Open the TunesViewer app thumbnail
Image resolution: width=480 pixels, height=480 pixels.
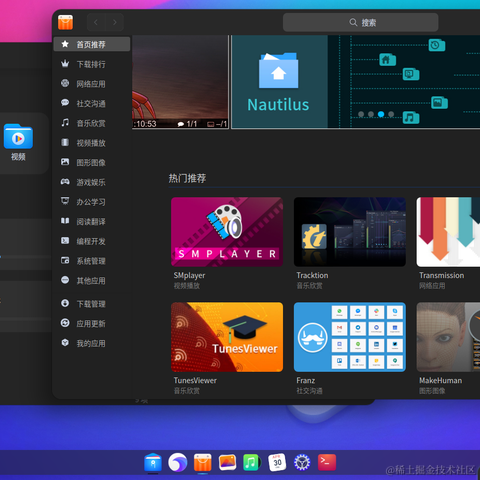(227, 337)
